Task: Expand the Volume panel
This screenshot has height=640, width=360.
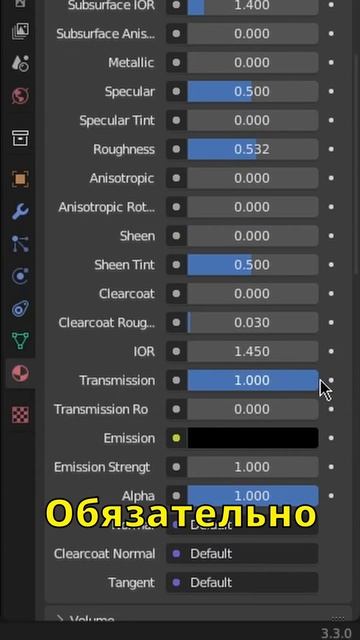Action: click(198, 616)
